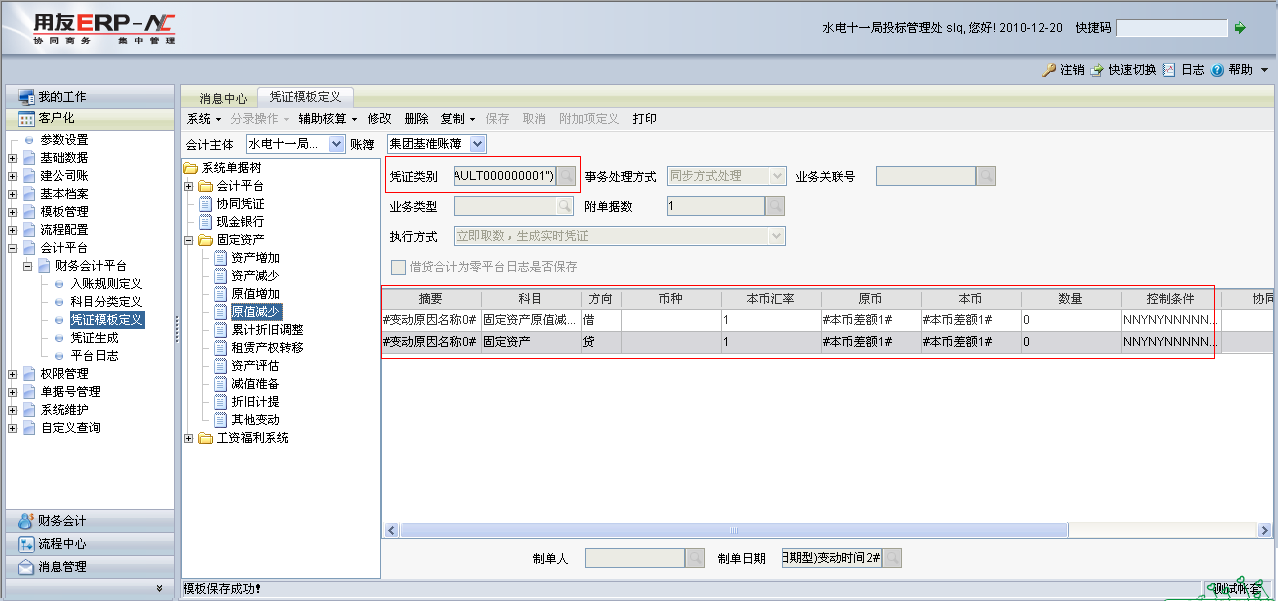The height and width of the screenshot is (601, 1278).
Task: Open the 会计主体 dropdown
Action: pyautogui.click(x=336, y=144)
